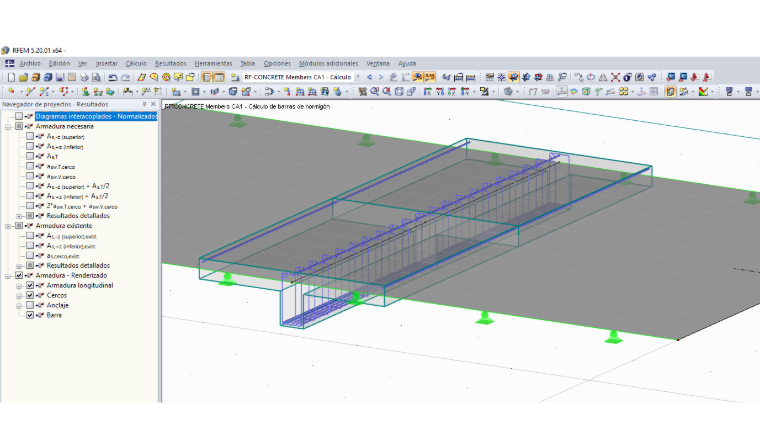The width and height of the screenshot is (760, 446).
Task: Toggle the Armadura existente checkbox
Action: pyautogui.click(x=18, y=225)
